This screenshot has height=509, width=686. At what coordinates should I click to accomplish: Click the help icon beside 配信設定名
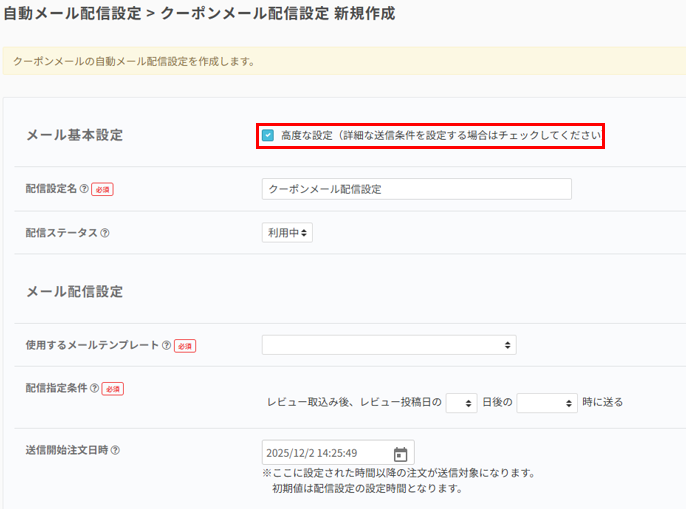click(x=83, y=189)
